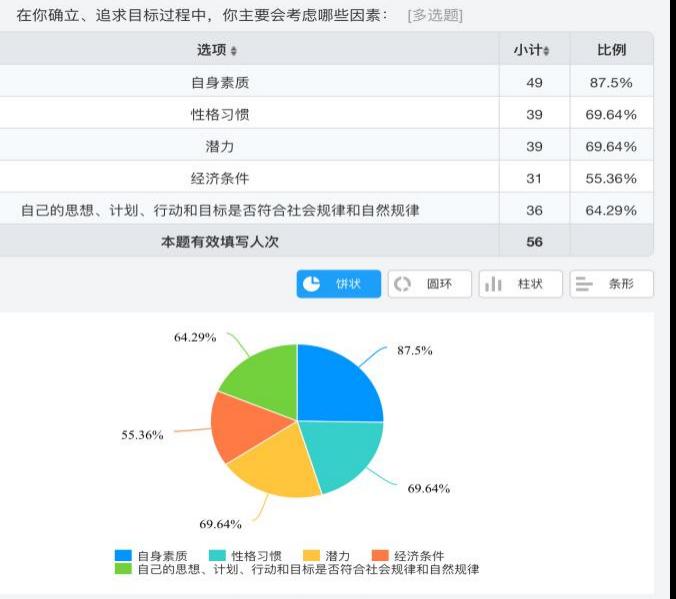Toggle 性格习惯 teal legend swatch

[x=217, y=556]
